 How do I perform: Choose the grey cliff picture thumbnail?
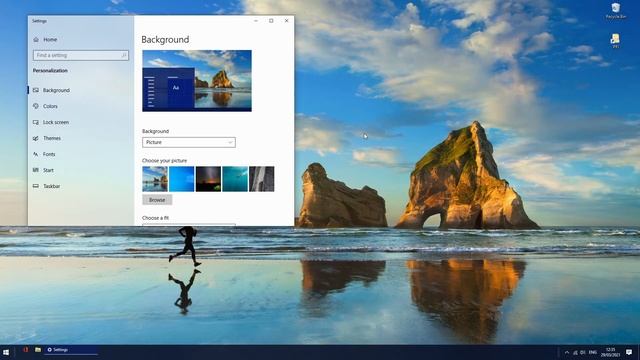(262, 179)
